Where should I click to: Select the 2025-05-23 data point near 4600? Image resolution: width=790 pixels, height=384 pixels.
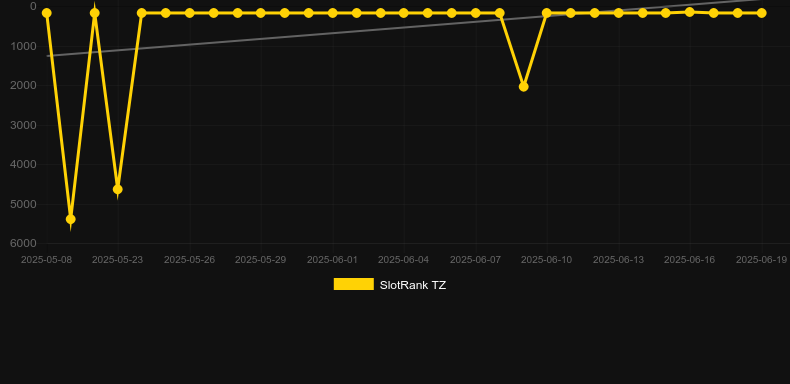(x=117, y=189)
